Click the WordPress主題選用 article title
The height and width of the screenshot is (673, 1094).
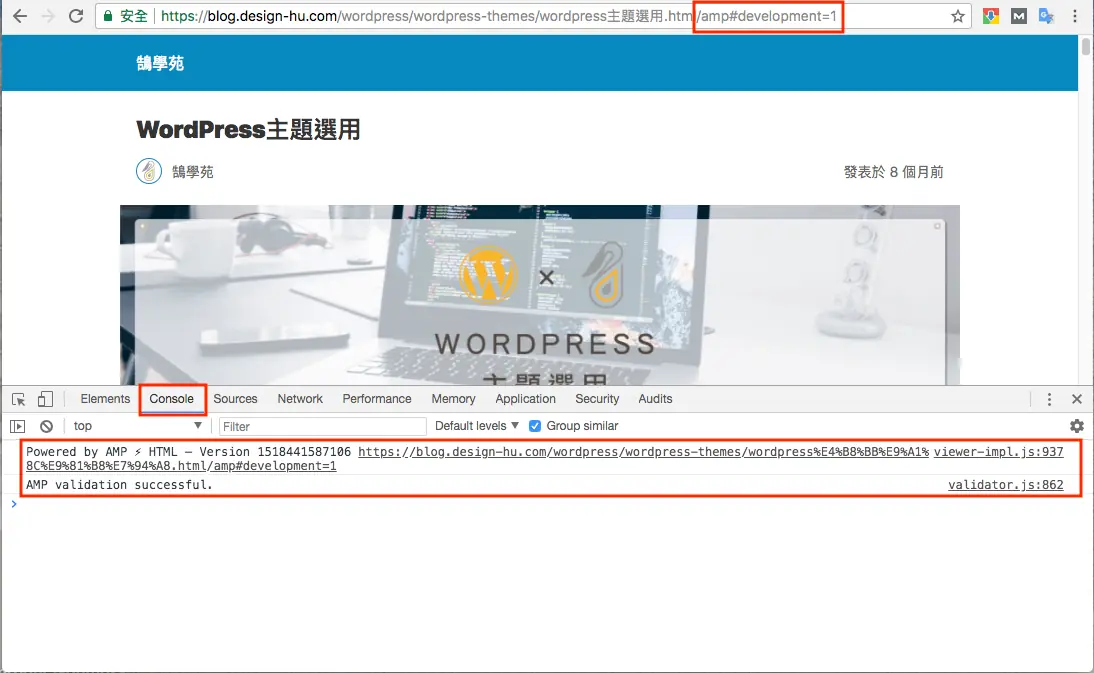point(248,129)
